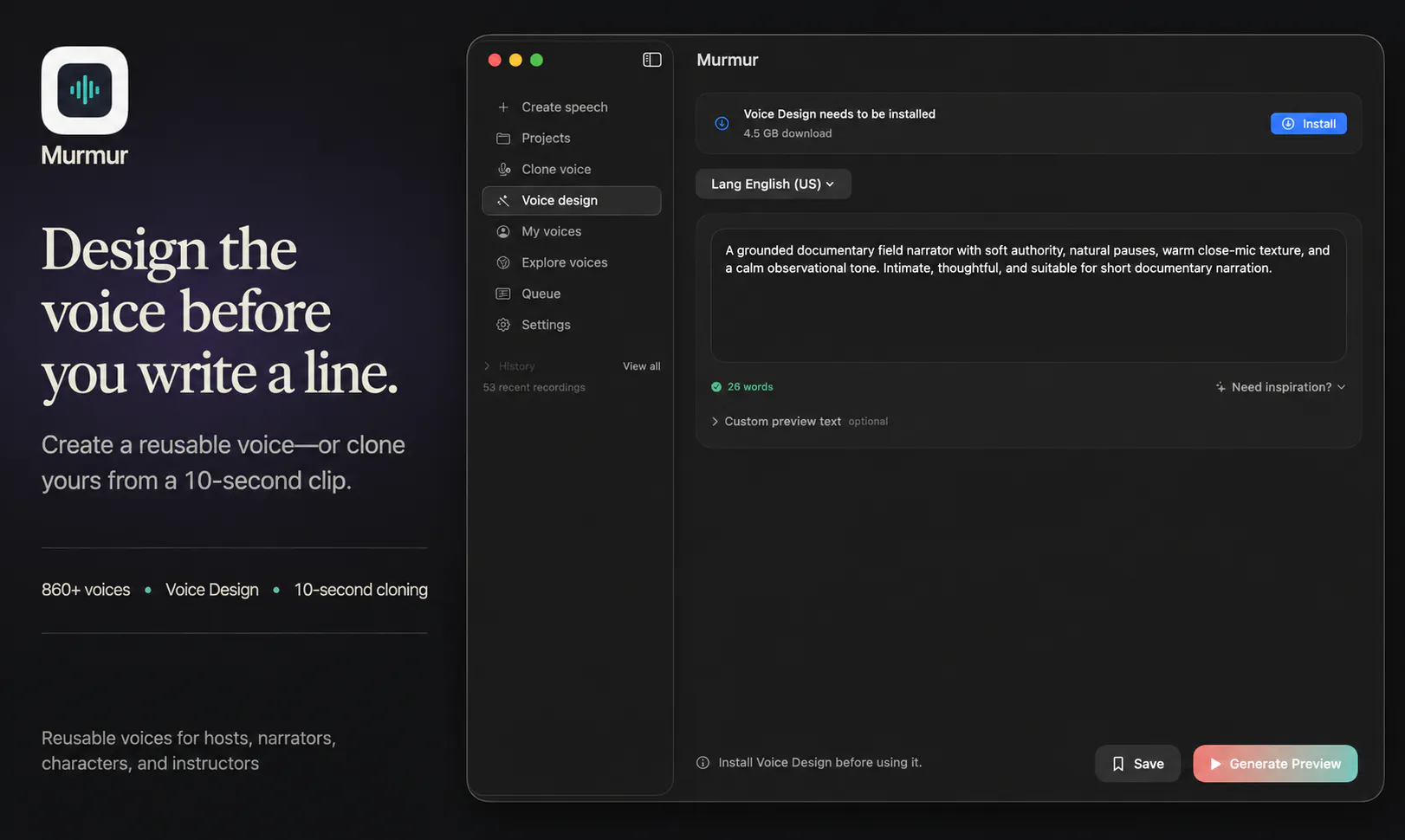The image size is (1405, 840).
Task: Click the '53 recent recordings' text
Action: click(534, 388)
